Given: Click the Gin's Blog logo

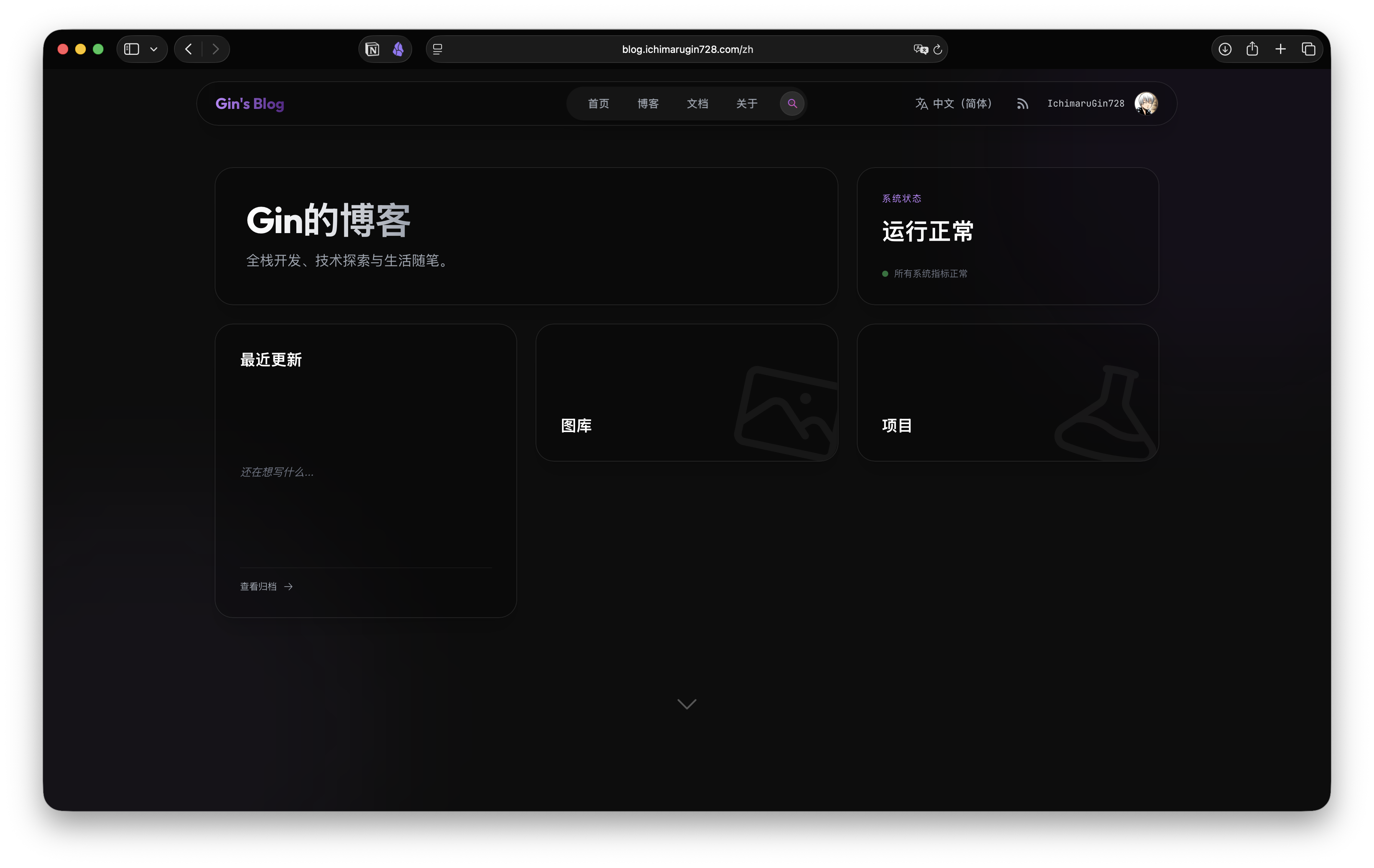Looking at the screenshot, I should point(250,103).
